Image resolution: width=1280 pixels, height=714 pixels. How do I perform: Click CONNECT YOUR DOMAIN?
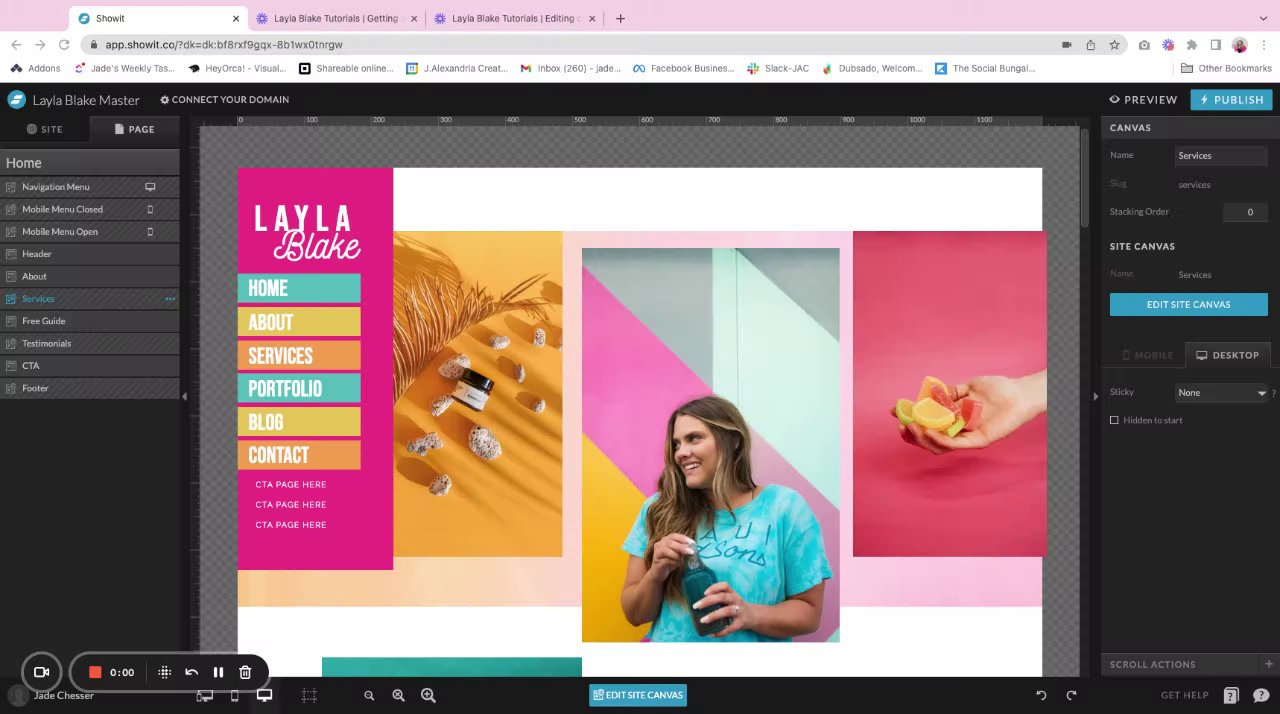(224, 100)
